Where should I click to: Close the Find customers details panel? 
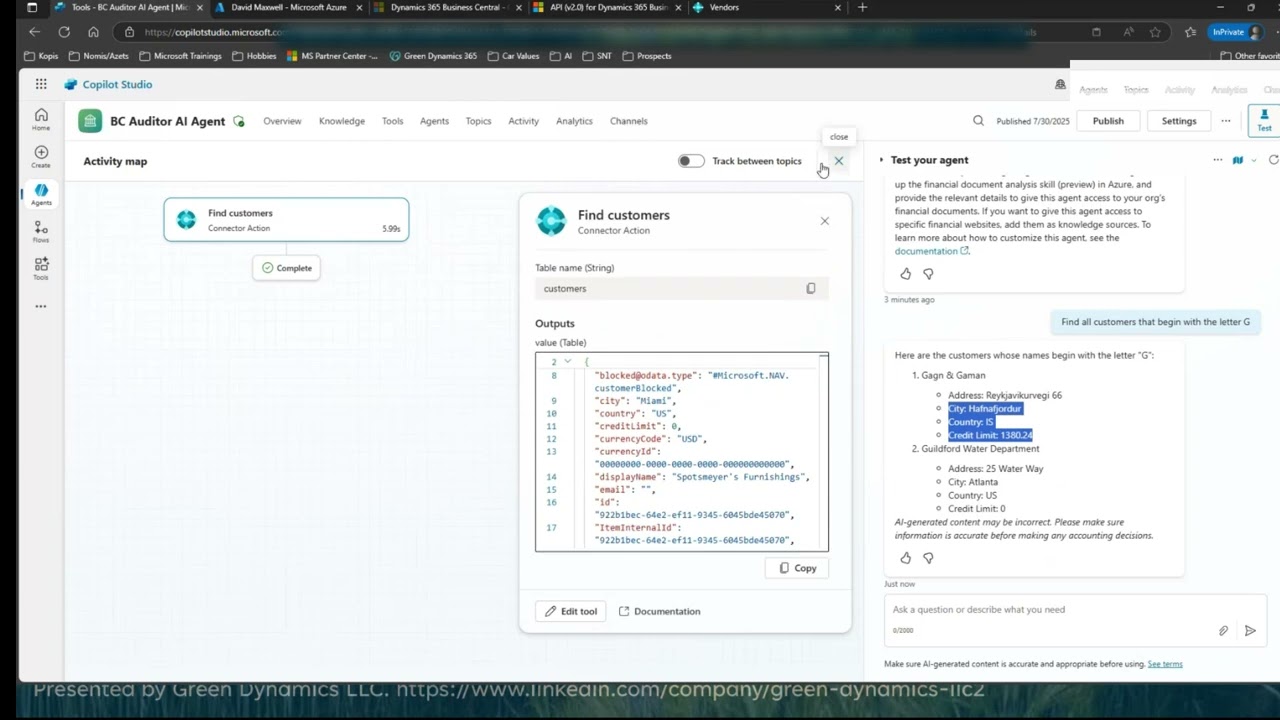[825, 221]
